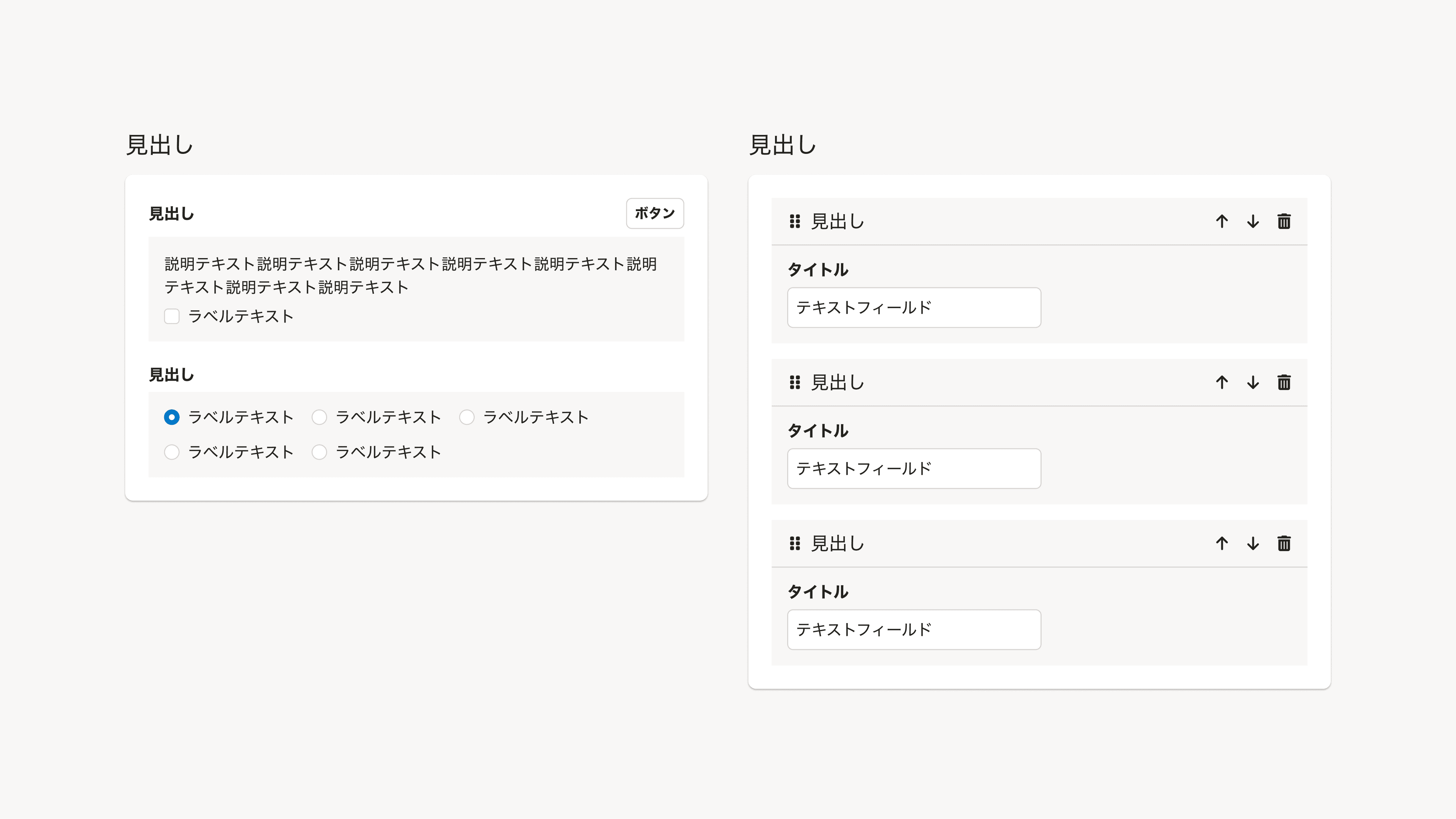Select the second ラベルテキスト radio in the top row
This screenshot has height=819, width=1456.
click(x=320, y=417)
